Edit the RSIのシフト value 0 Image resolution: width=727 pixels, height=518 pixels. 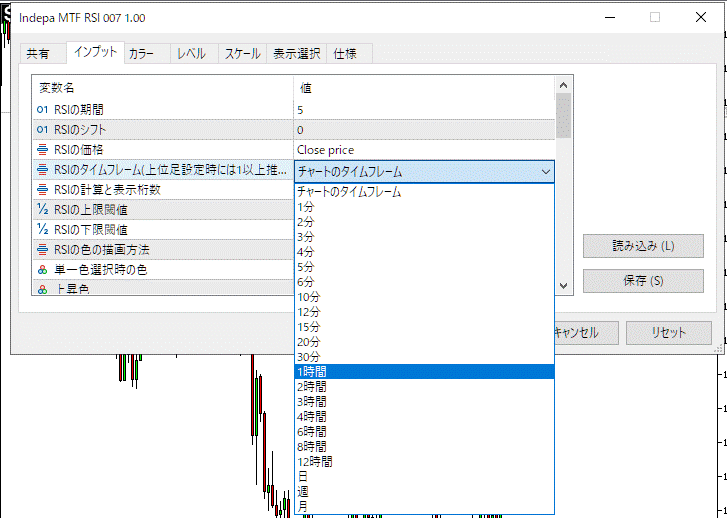pos(424,130)
